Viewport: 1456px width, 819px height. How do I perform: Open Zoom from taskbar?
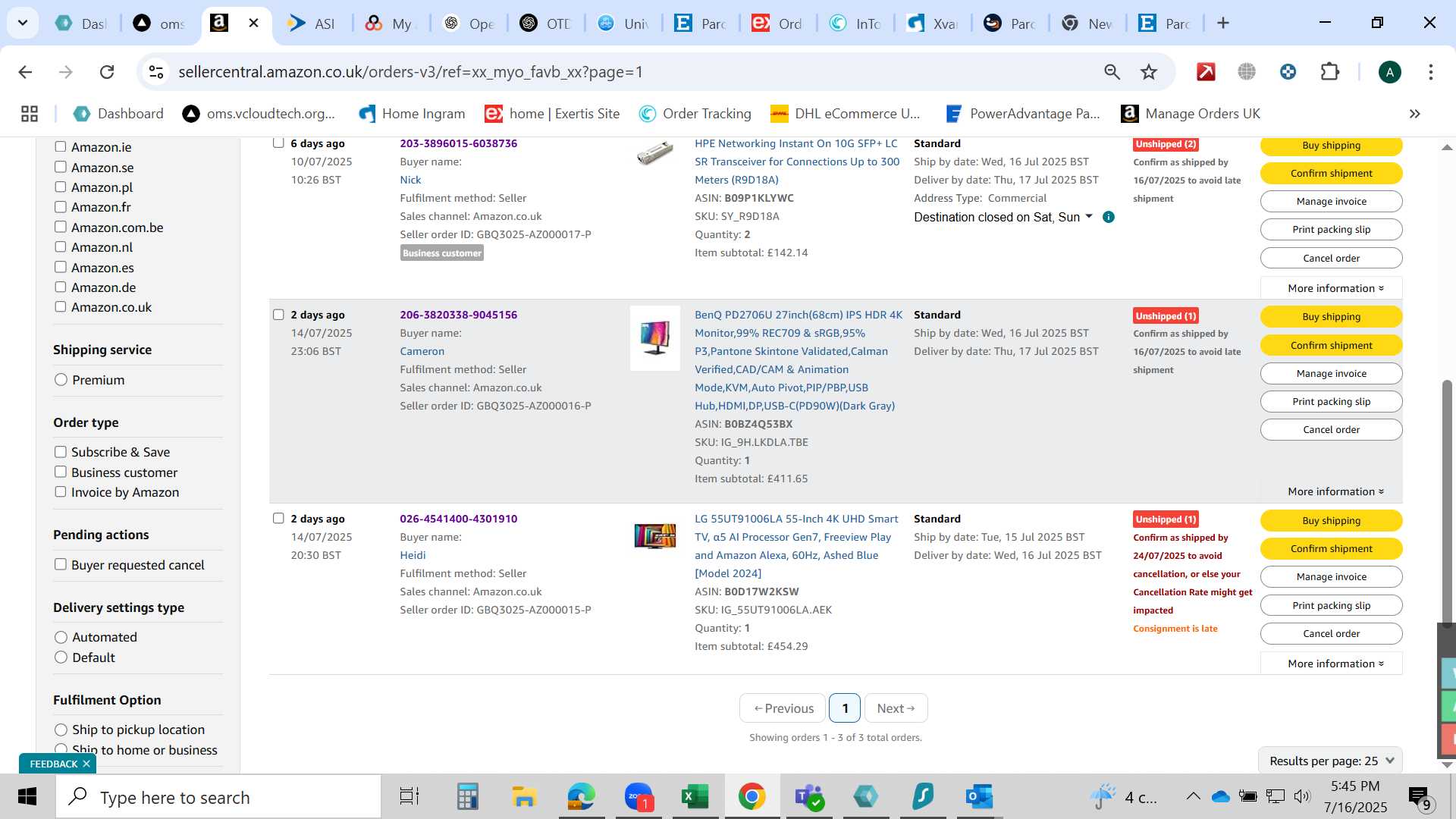click(x=639, y=797)
